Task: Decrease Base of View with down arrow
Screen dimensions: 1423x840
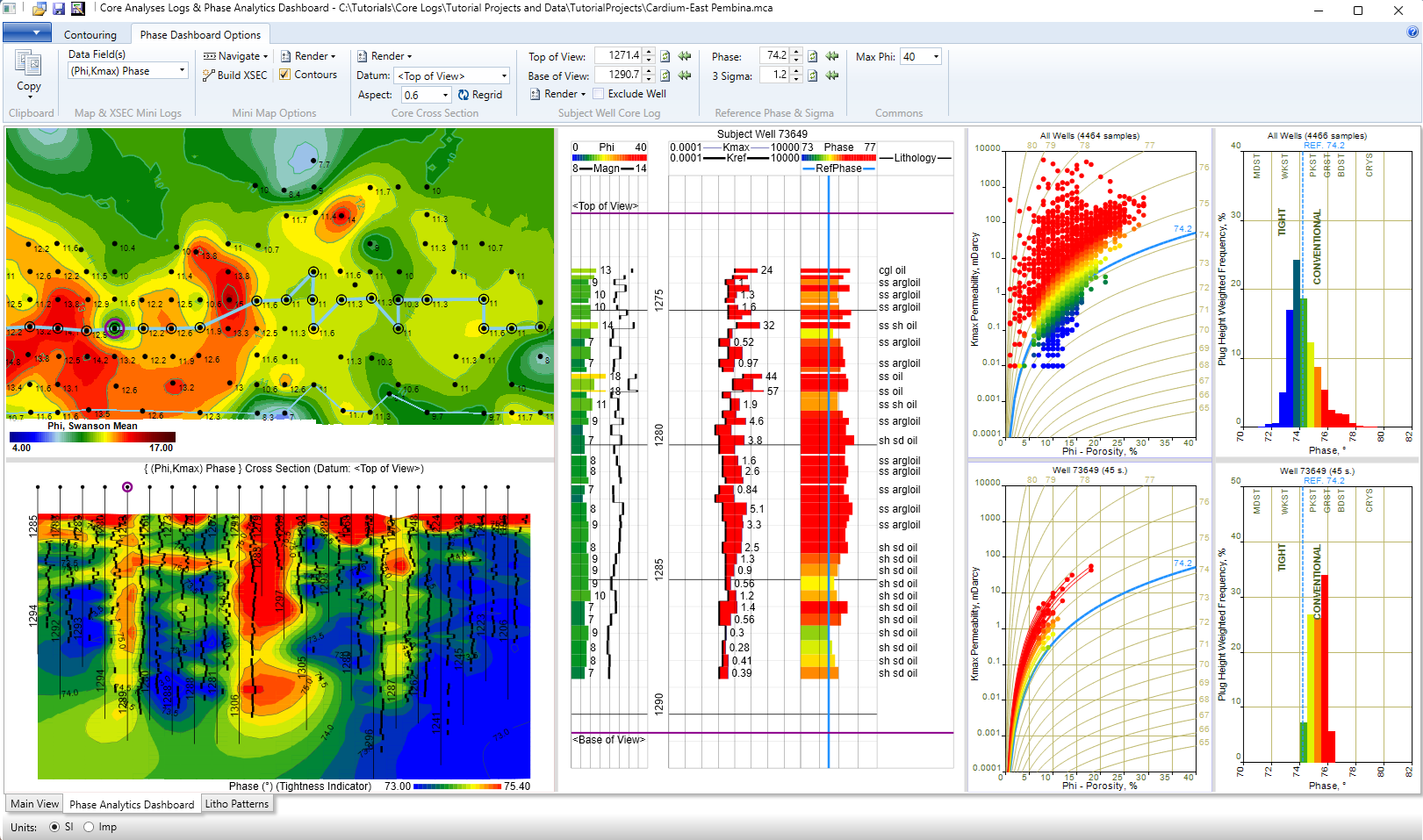Action: 649,79
